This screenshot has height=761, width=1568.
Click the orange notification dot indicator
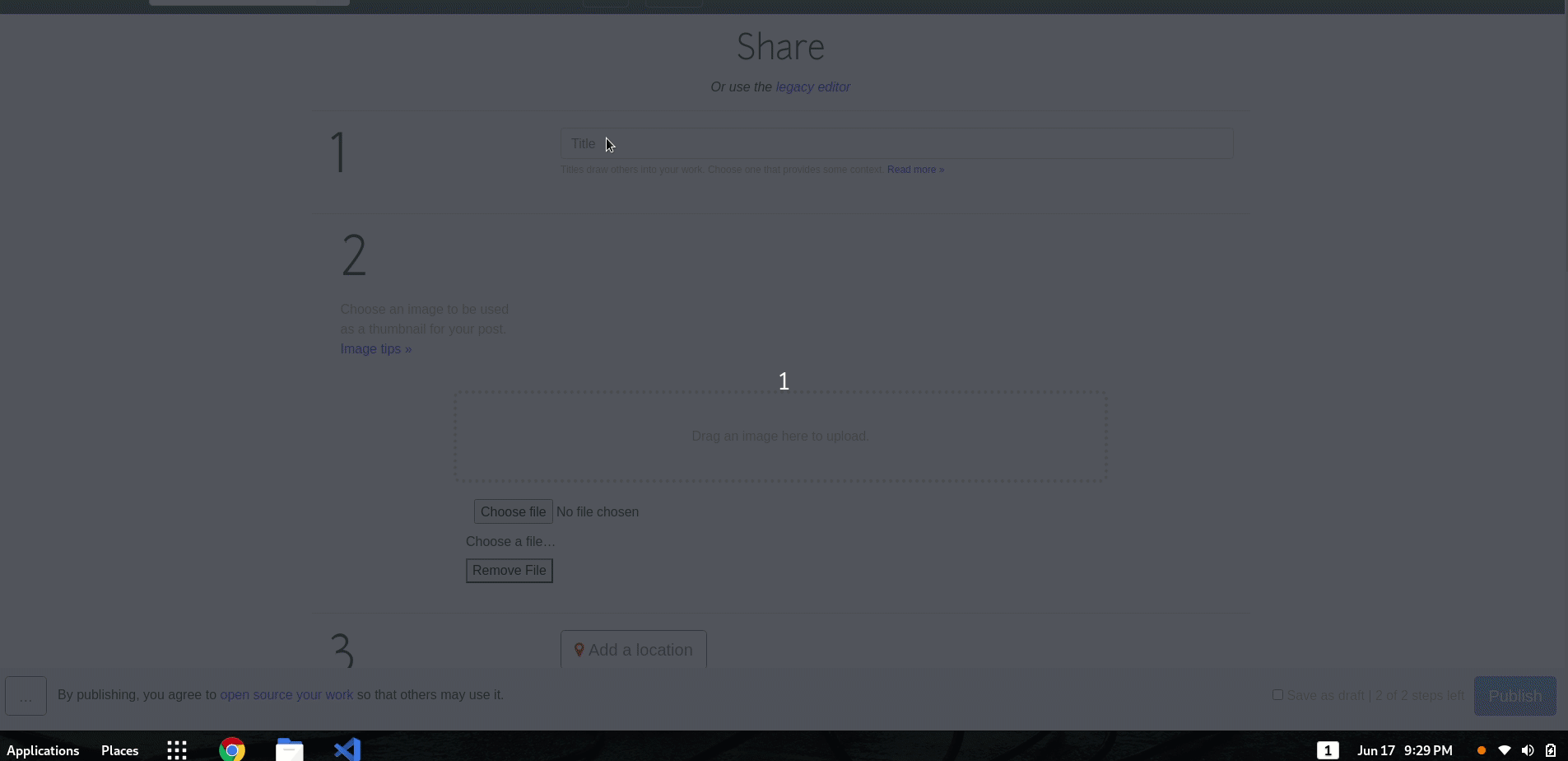[x=1482, y=750]
